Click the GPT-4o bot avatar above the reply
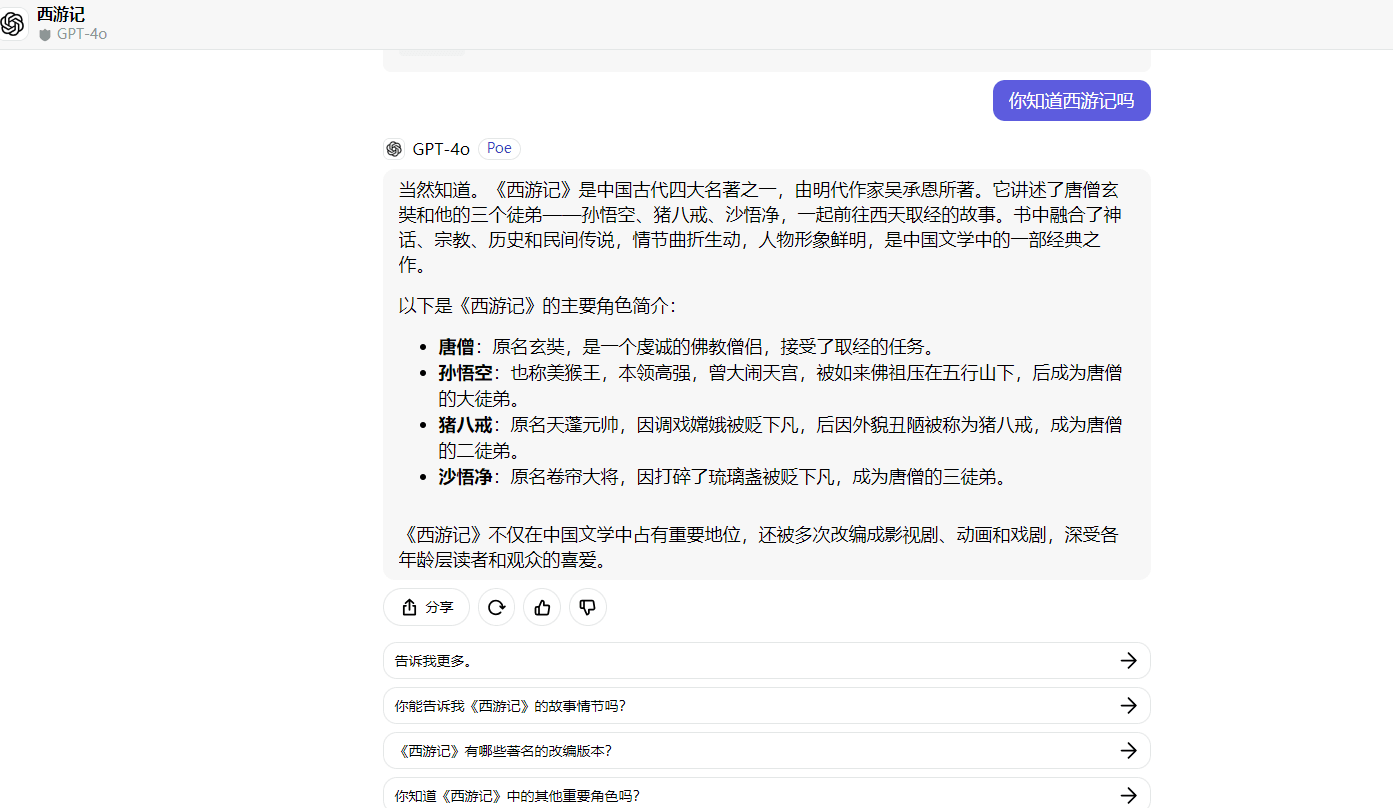Viewport: 1393px width, 808px height. tap(394, 149)
